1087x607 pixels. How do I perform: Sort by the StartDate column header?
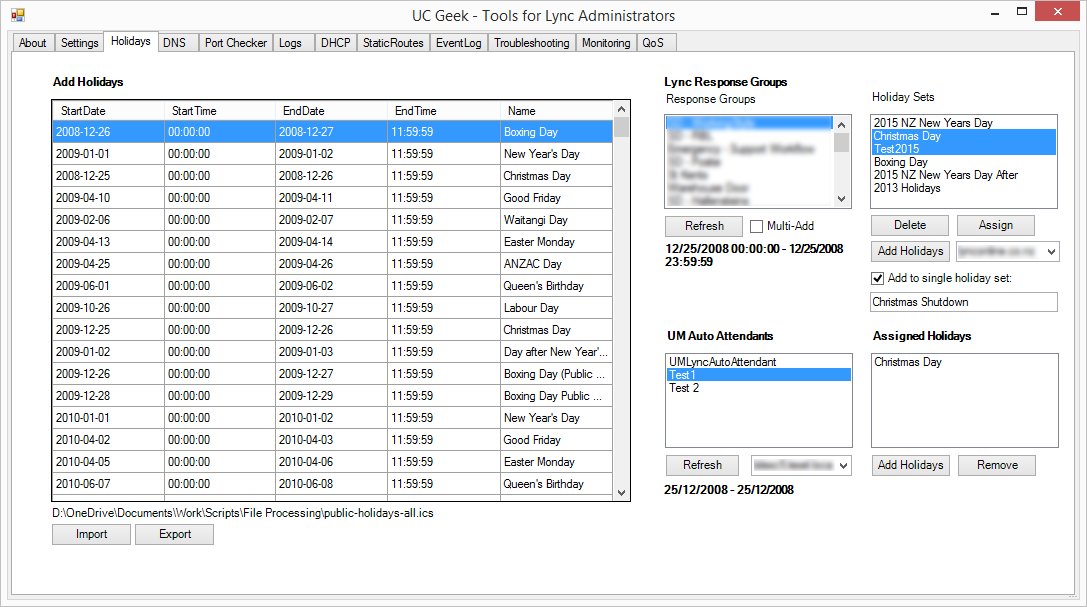pyautogui.click(x=108, y=111)
